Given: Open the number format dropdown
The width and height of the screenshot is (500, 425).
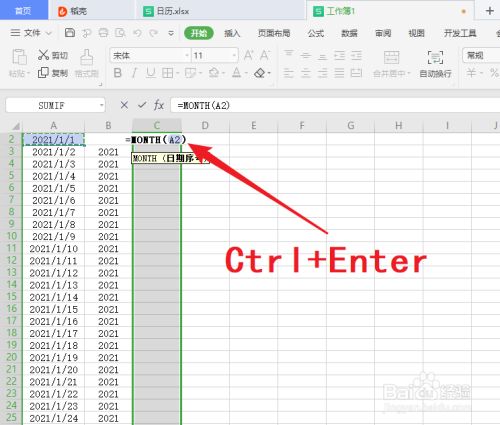Looking at the screenshot, I should 481,55.
